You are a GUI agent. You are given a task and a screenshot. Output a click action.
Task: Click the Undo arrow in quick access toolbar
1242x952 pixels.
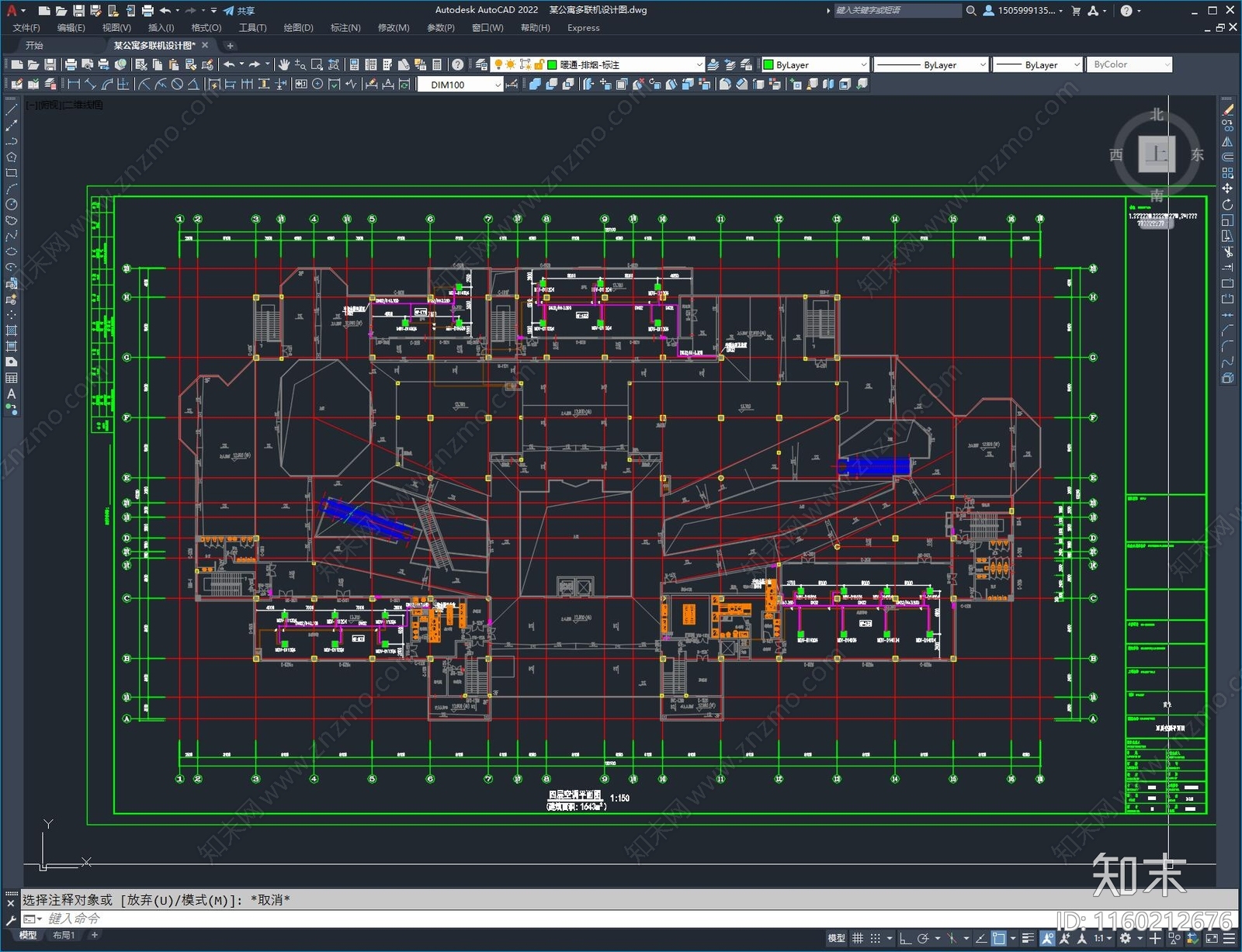coord(165,11)
